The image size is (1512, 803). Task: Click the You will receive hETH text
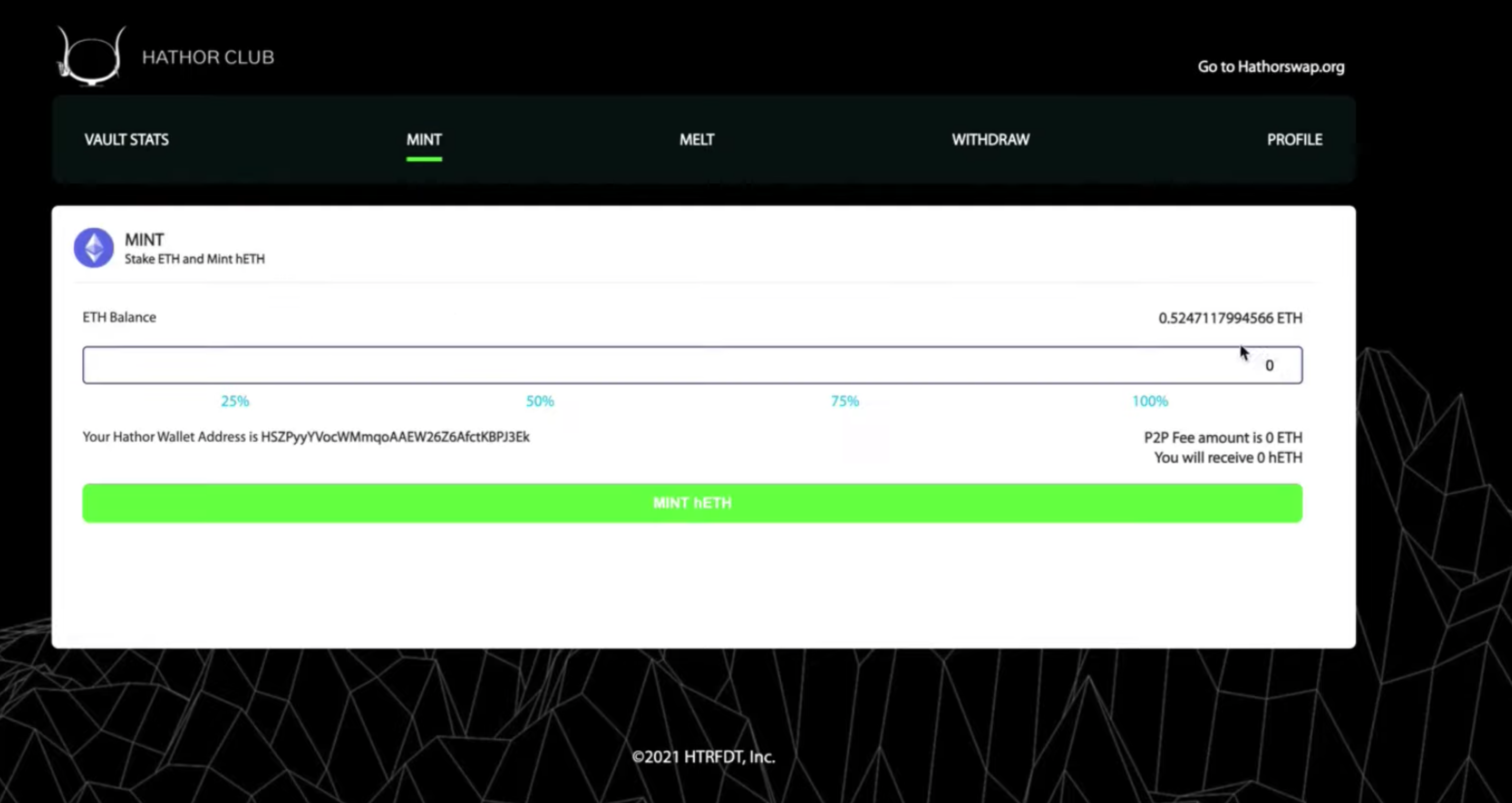[1228, 458]
